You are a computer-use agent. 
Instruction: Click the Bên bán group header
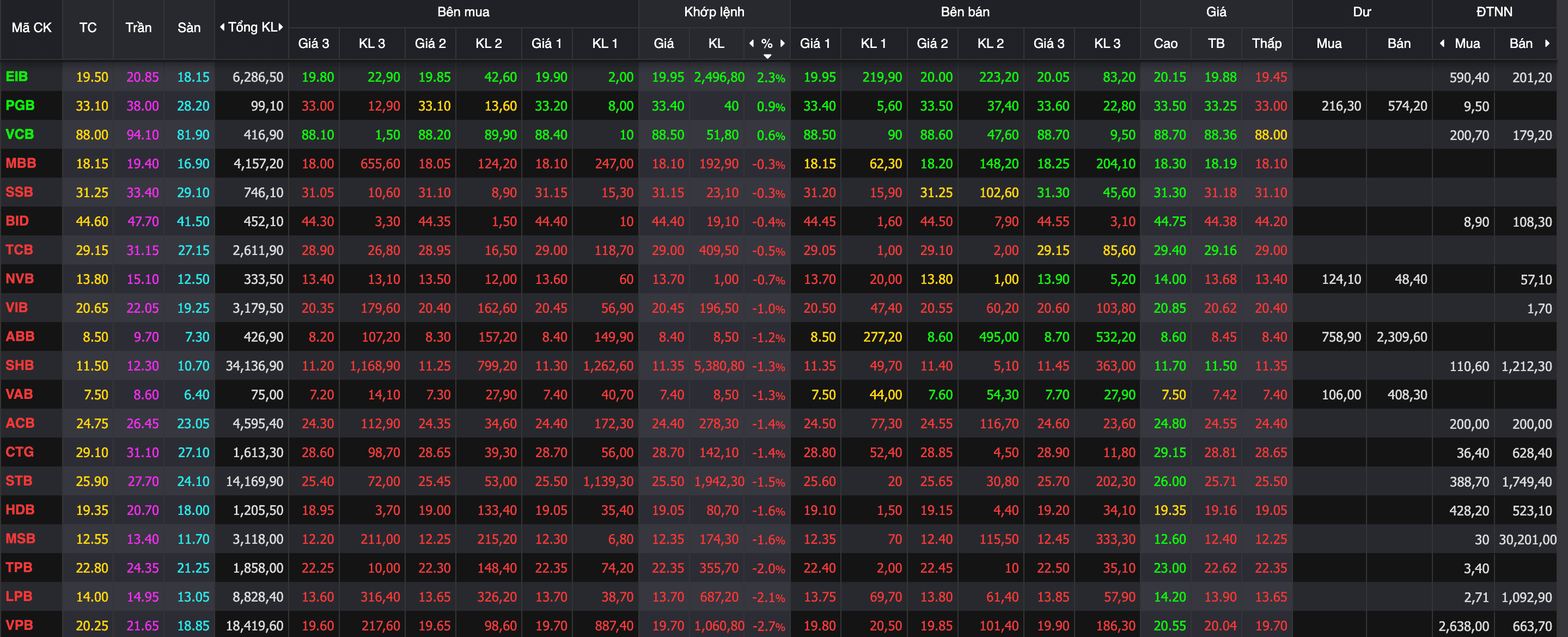tap(965, 11)
